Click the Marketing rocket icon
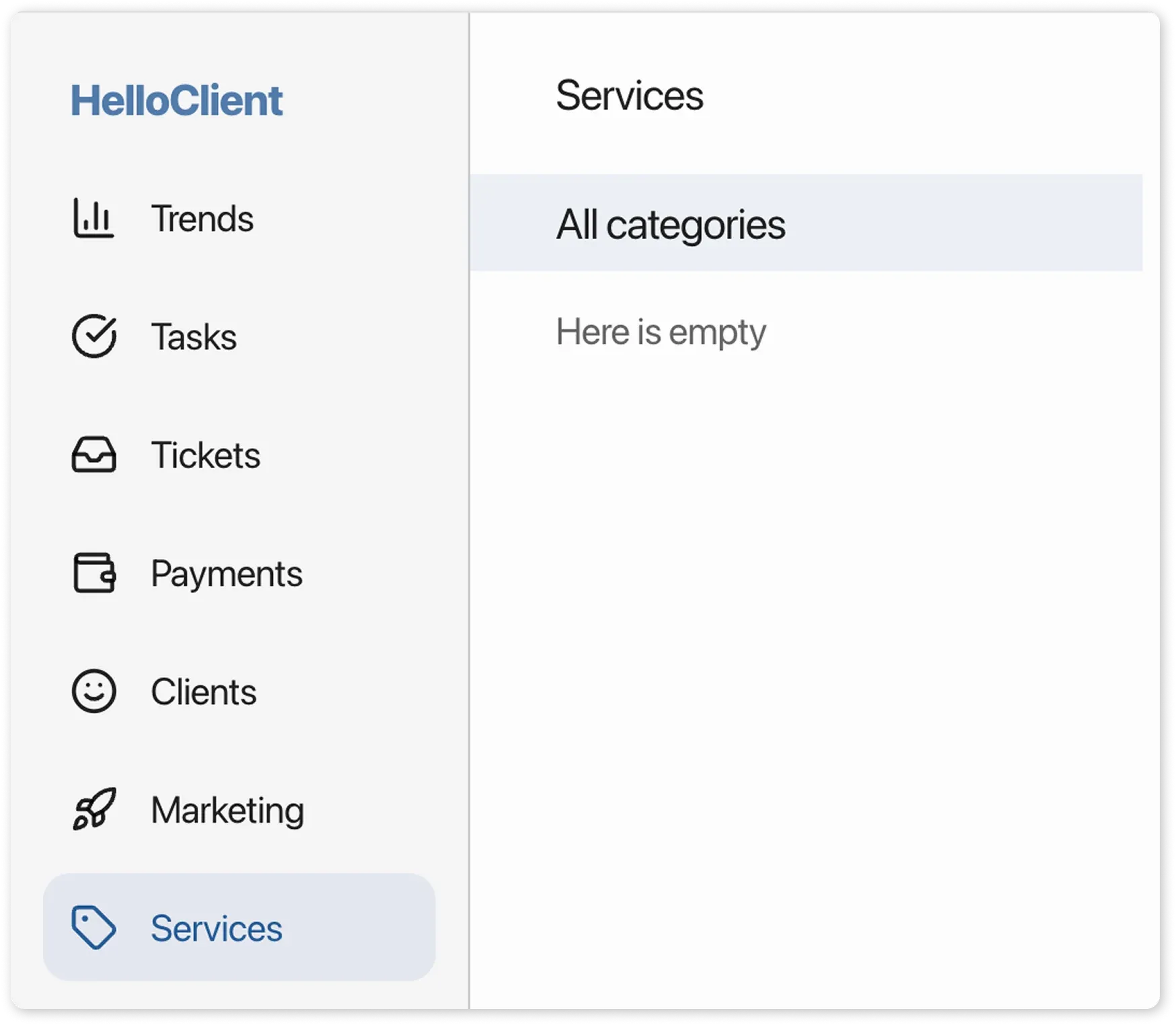This screenshot has width=1176, height=1025. [x=94, y=809]
